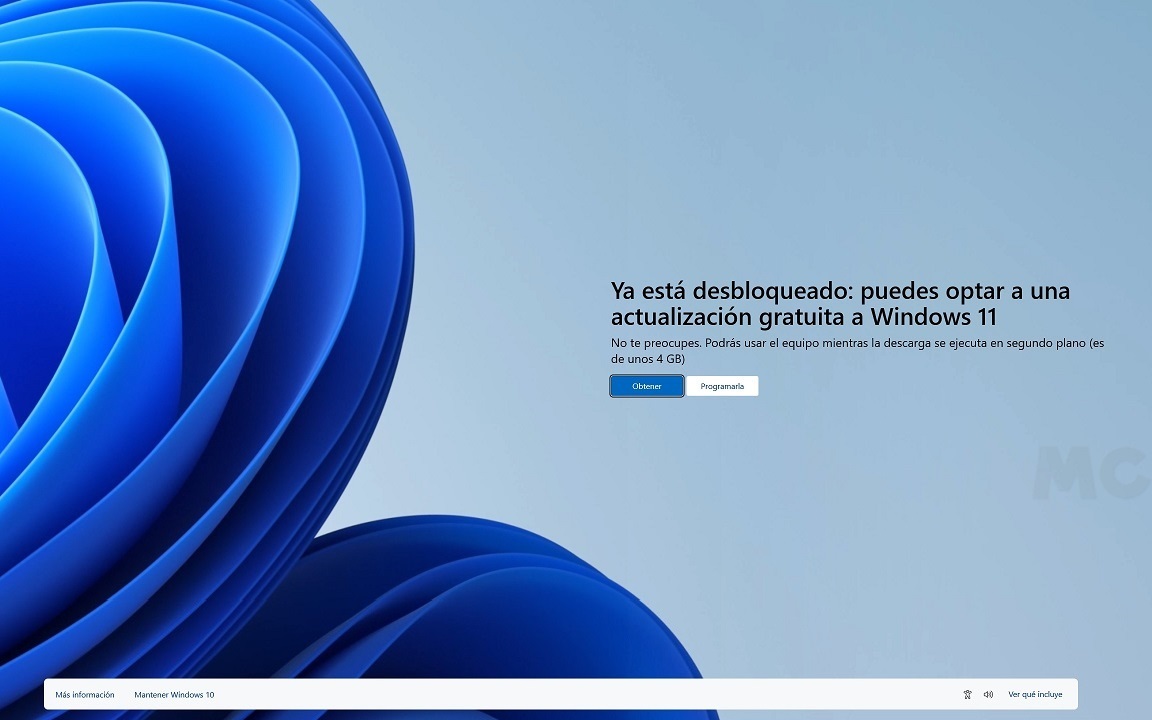Open the Más información link
Image resolution: width=1152 pixels, height=720 pixels.
coord(85,694)
